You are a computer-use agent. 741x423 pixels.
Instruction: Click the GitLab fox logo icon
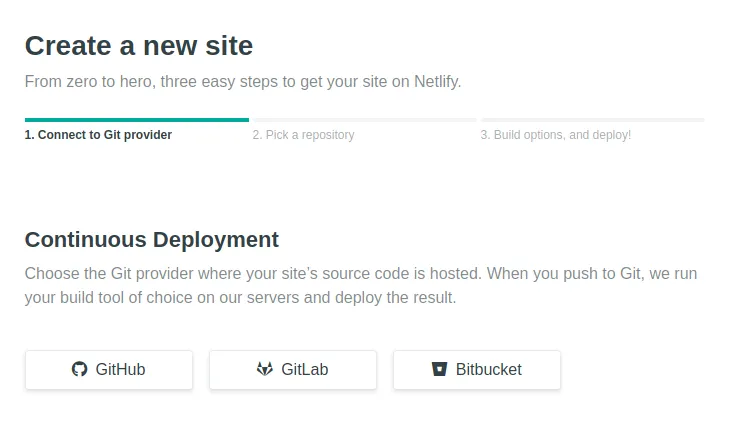click(x=264, y=369)
